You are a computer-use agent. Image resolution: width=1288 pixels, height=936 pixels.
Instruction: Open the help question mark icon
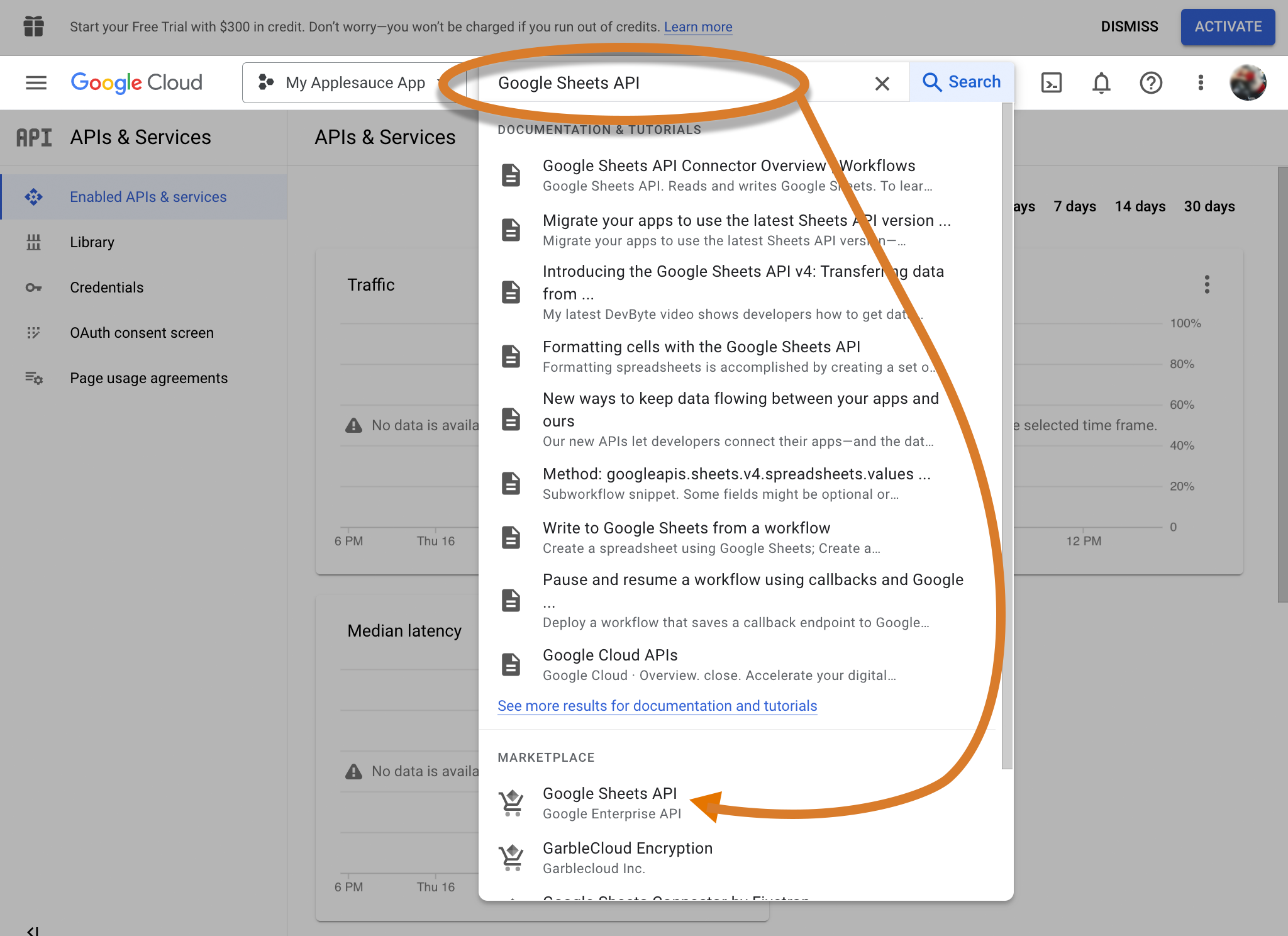[1151, 82]
